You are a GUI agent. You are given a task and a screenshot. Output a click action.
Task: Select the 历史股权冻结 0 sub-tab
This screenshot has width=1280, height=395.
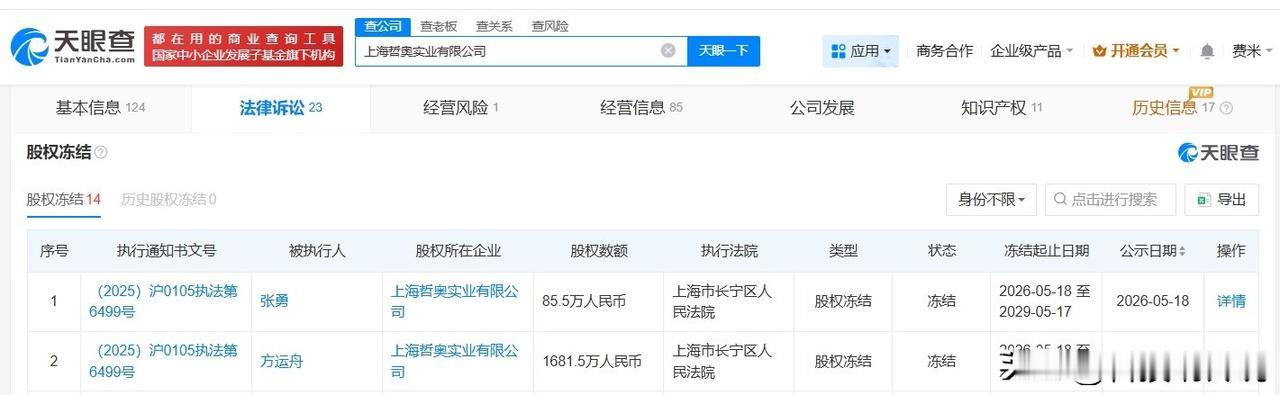pos(168,199)
